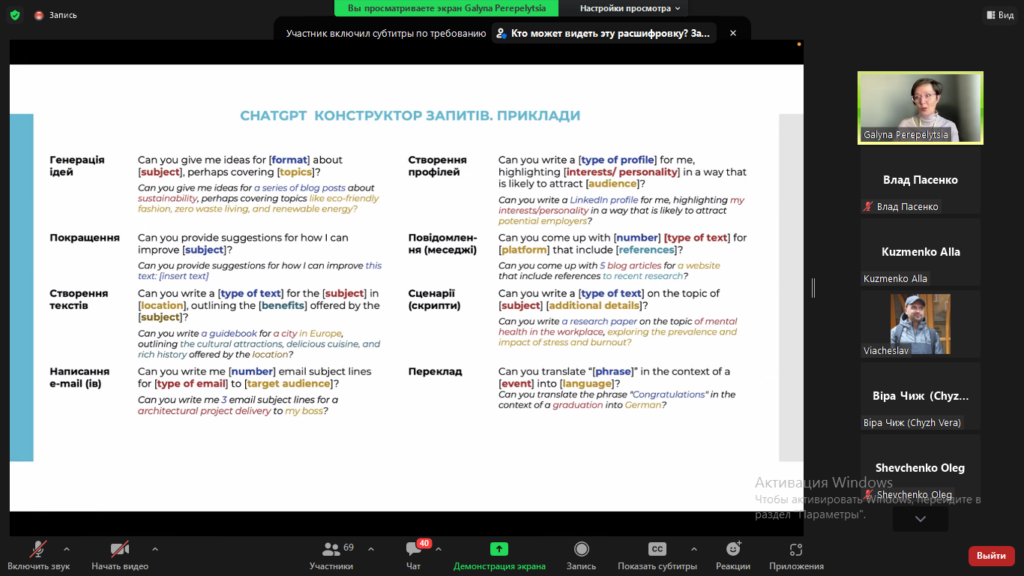Click the panel divider handle beside shared screen
Image resolution: width=1024 pixels, height=576 pixels.
(813, 288)
